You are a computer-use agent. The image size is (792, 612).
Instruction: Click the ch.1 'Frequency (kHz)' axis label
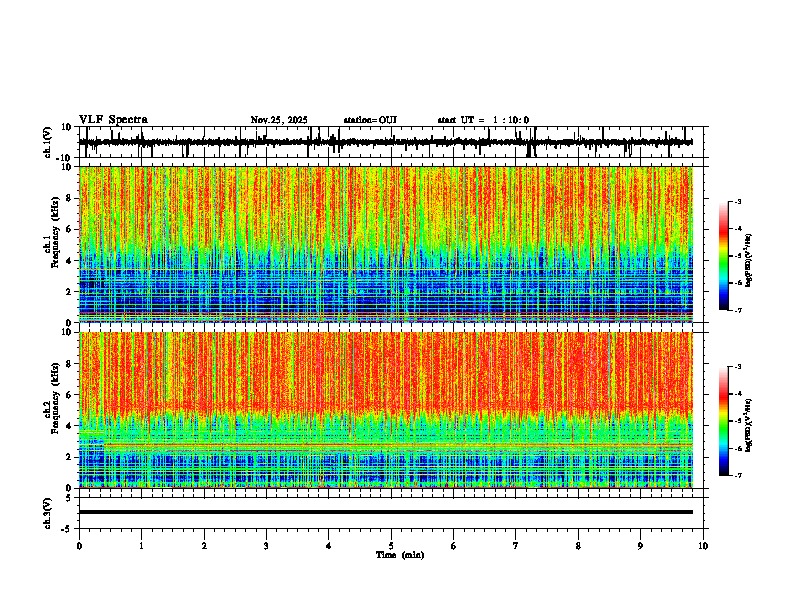55,232
